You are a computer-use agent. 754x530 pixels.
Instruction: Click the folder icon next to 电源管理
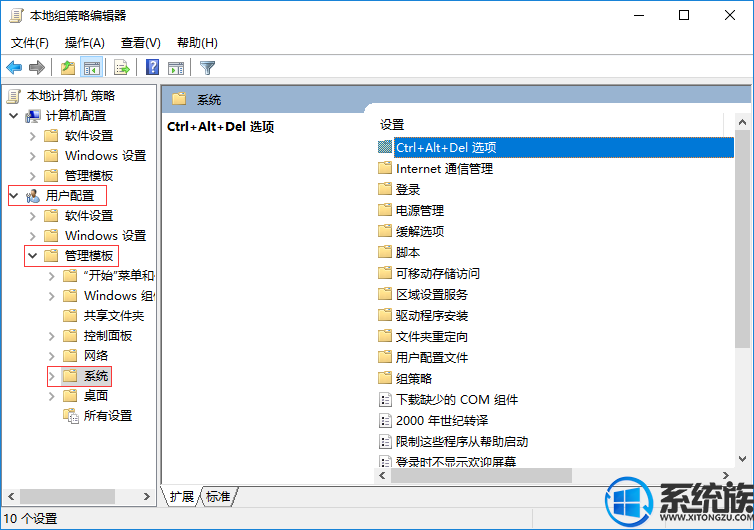click(385, 210)
